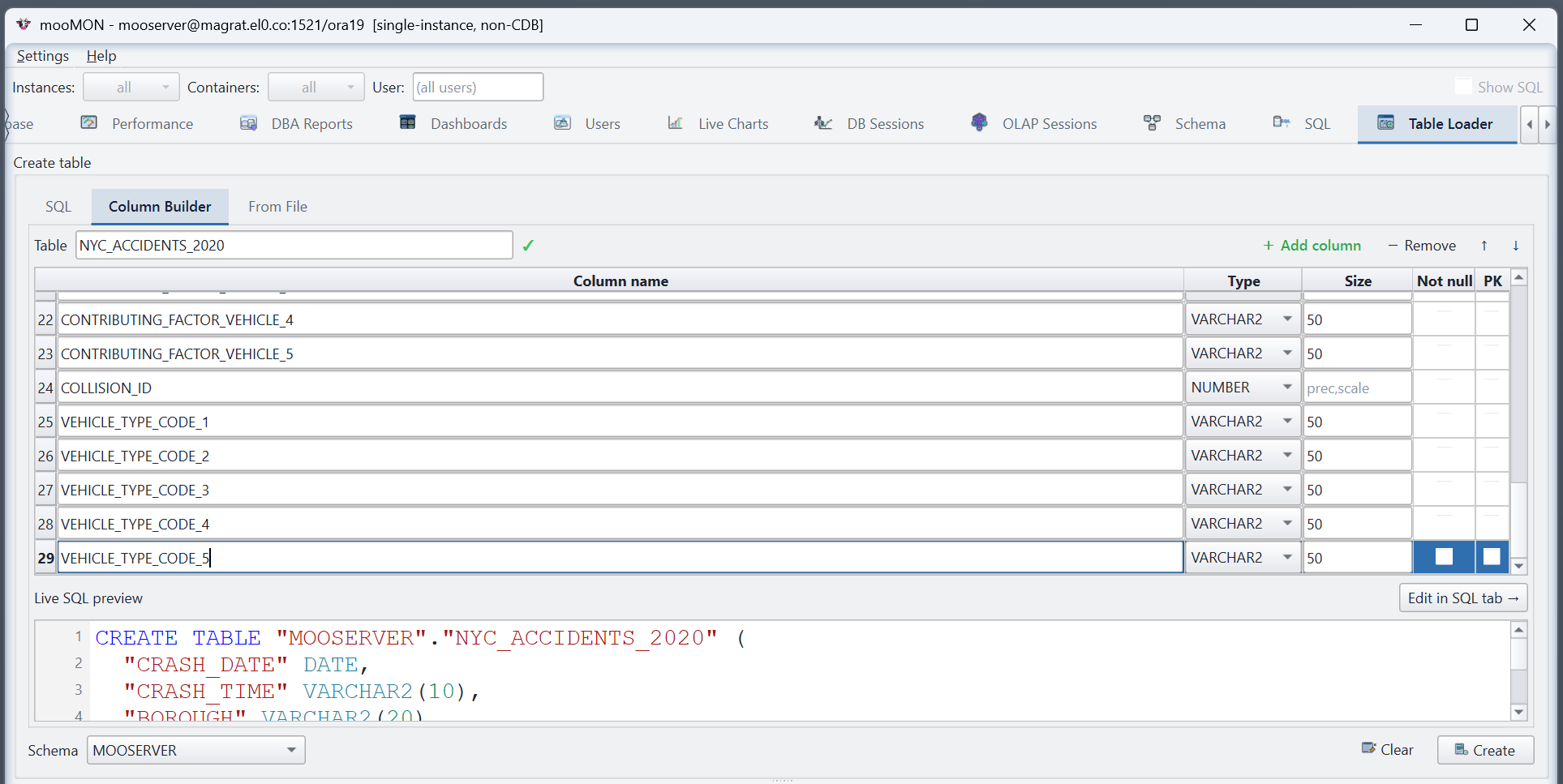Open the Schema tab
This screenshot has width=1563, height=784.
point(1185,123)
